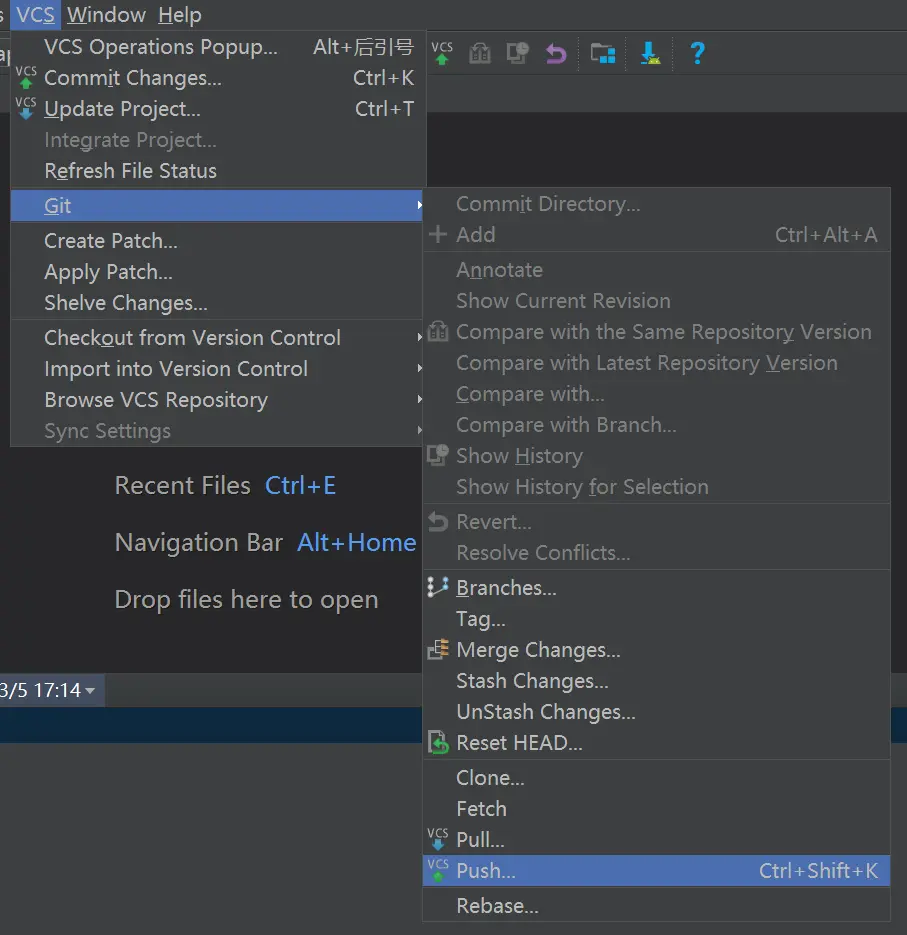Choose Clone in Git submenu
The height and width of the screenshot is (935, 907).
(x=656, y=778)
